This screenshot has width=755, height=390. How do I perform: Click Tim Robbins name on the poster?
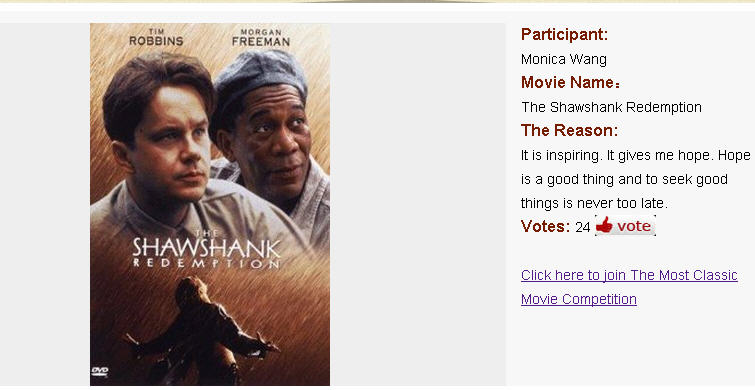click(156, 38)
